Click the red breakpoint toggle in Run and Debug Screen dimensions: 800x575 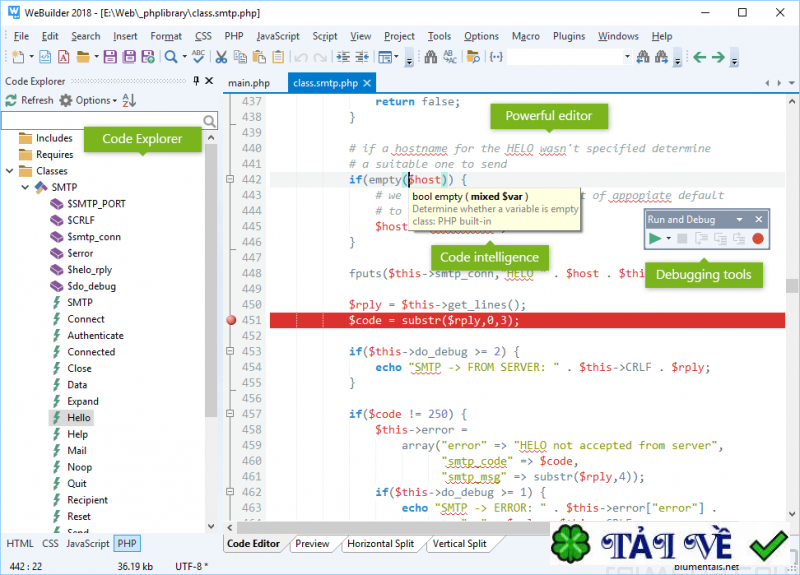point(758,239)
